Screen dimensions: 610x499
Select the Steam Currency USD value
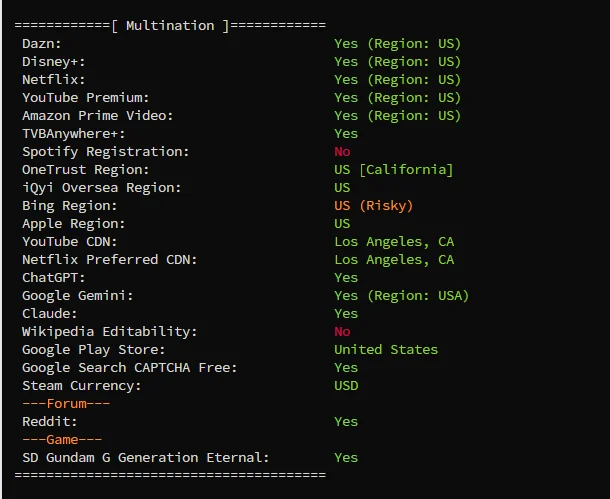click(346, 386)
